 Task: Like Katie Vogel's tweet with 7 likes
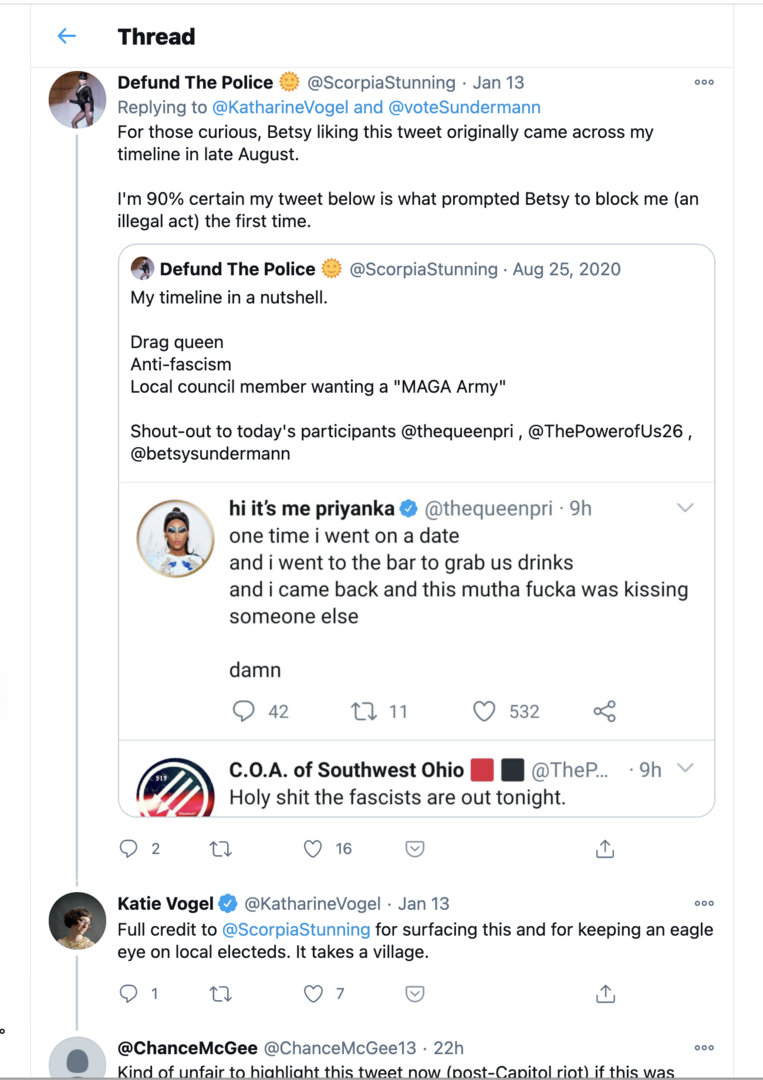click(313, 993)
